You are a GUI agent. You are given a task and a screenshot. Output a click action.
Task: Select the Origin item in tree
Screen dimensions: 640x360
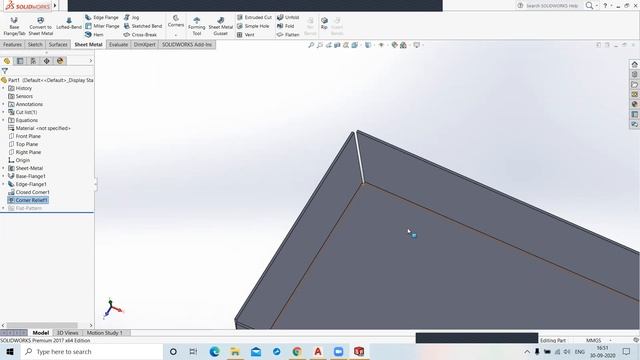[x=19, y=160]
